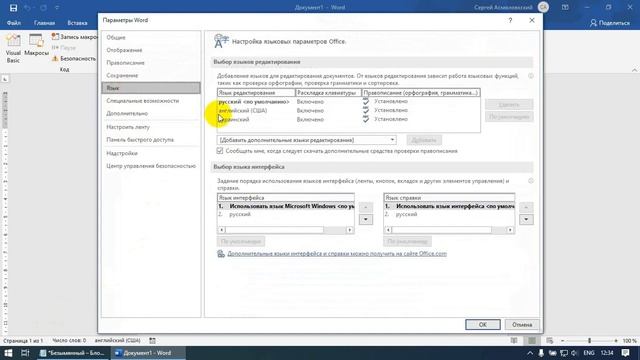Click zoom in plus on status bar
Viewport: 640px width, 360px height.
coord(616,340)
